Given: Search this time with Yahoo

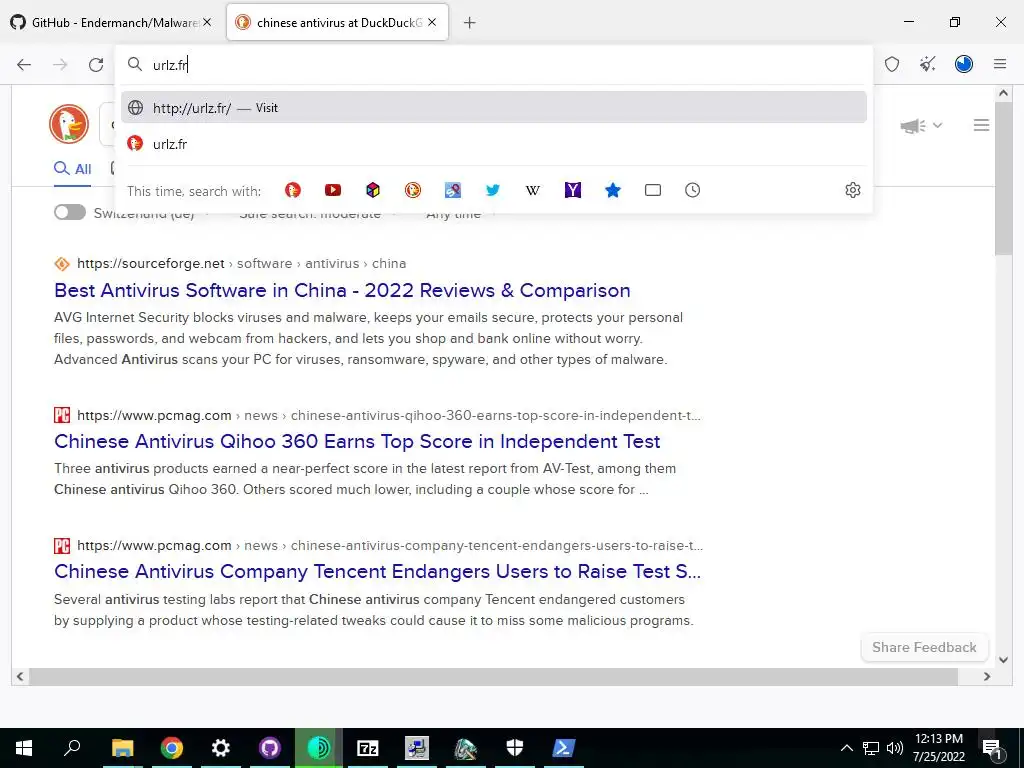Looking at the screenshot, I should [x=573, y=190].
